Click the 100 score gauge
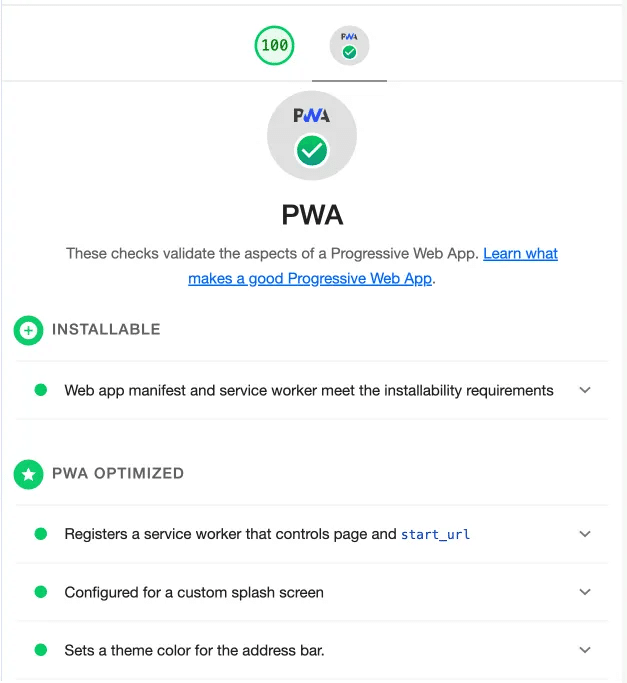This screenshot has width=627, height=683. [x=274, y=46]
